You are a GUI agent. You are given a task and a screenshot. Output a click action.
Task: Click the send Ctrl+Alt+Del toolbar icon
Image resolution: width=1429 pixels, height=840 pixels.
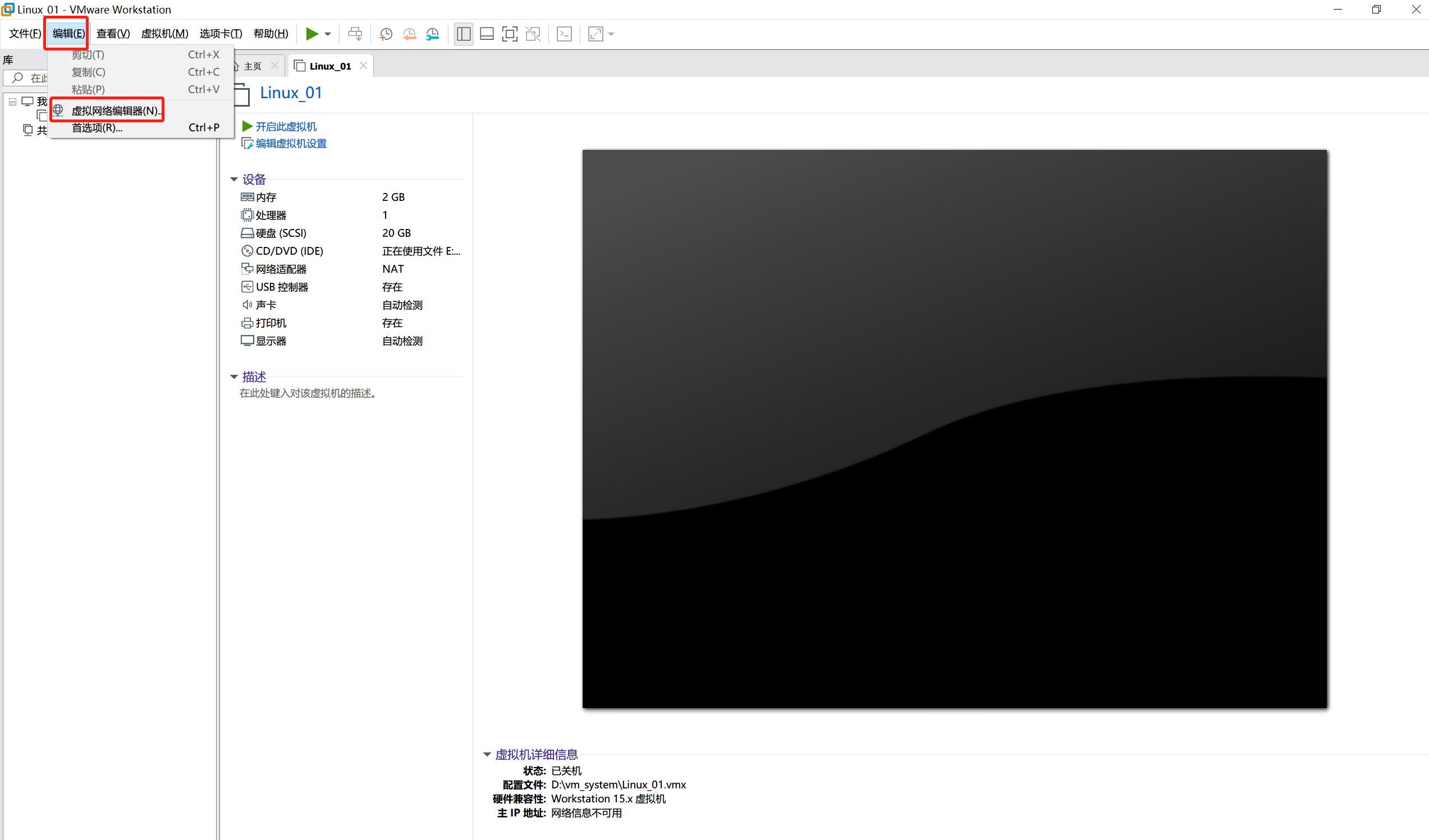355,34
